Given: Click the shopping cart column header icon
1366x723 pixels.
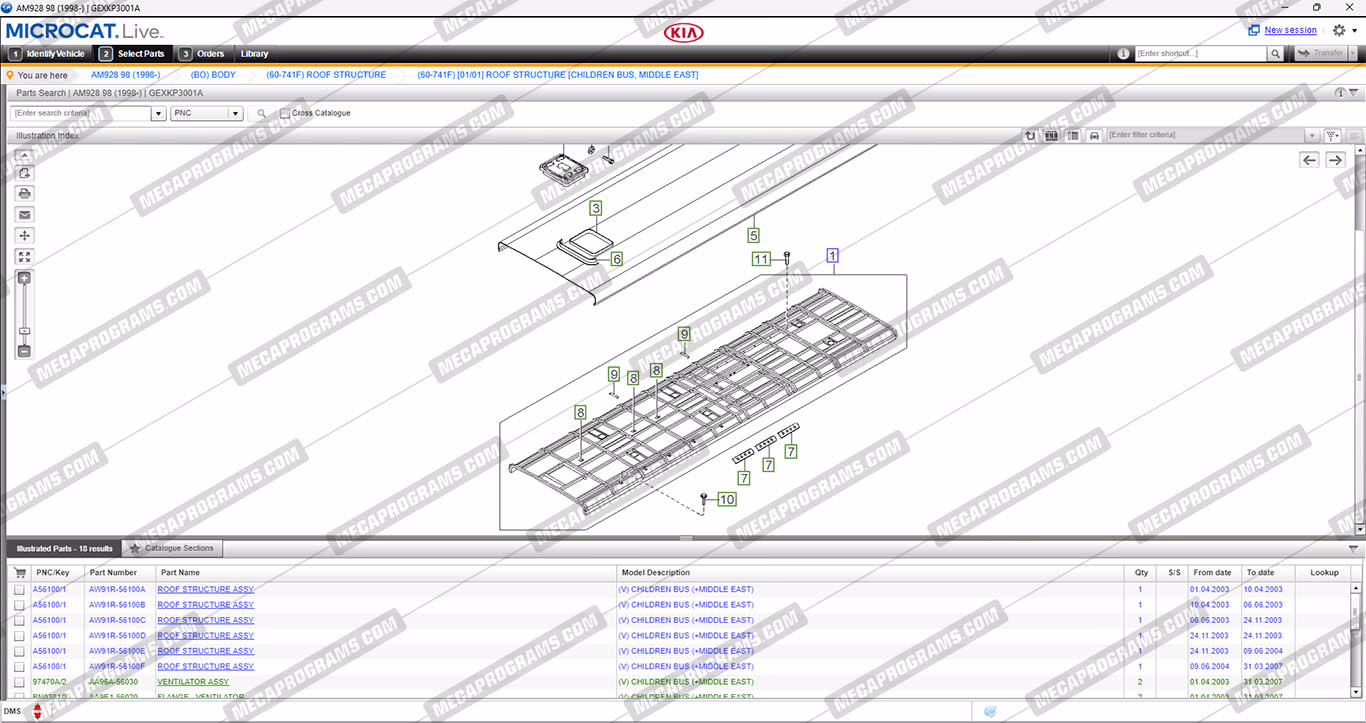Looking at the screenshot, I should tap(20, 573).
